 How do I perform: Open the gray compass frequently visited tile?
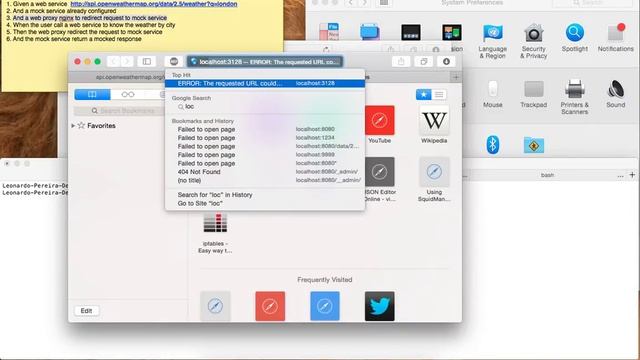click(x=215, y=306)
